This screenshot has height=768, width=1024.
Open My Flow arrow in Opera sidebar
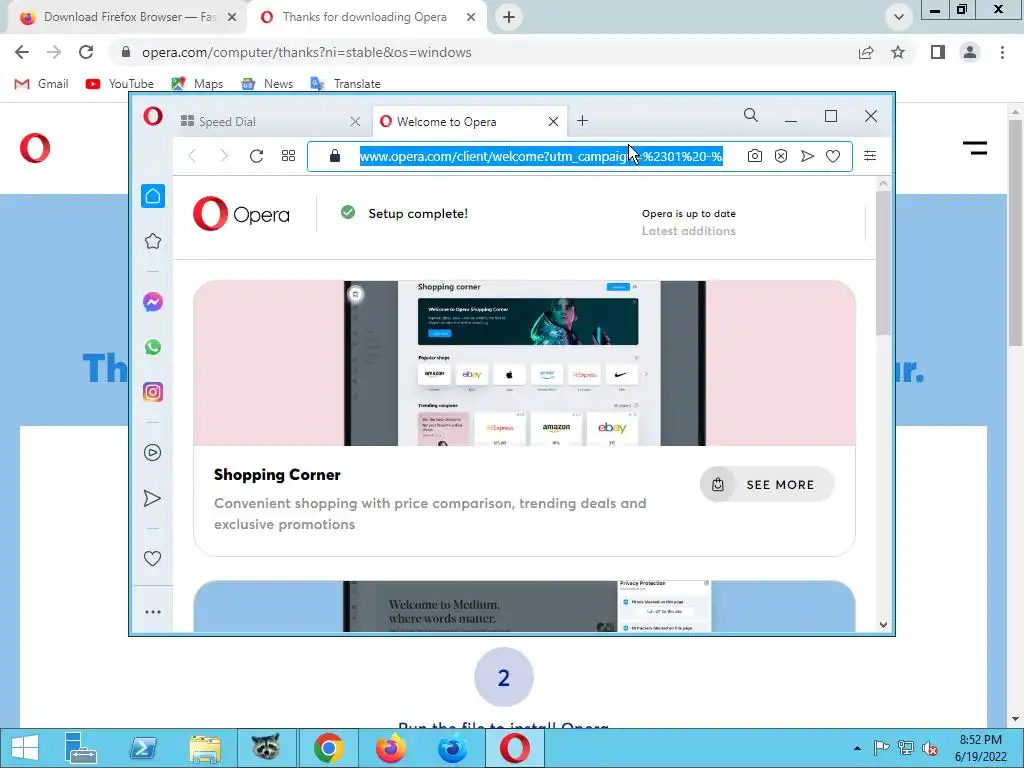[x=152, y=498]
